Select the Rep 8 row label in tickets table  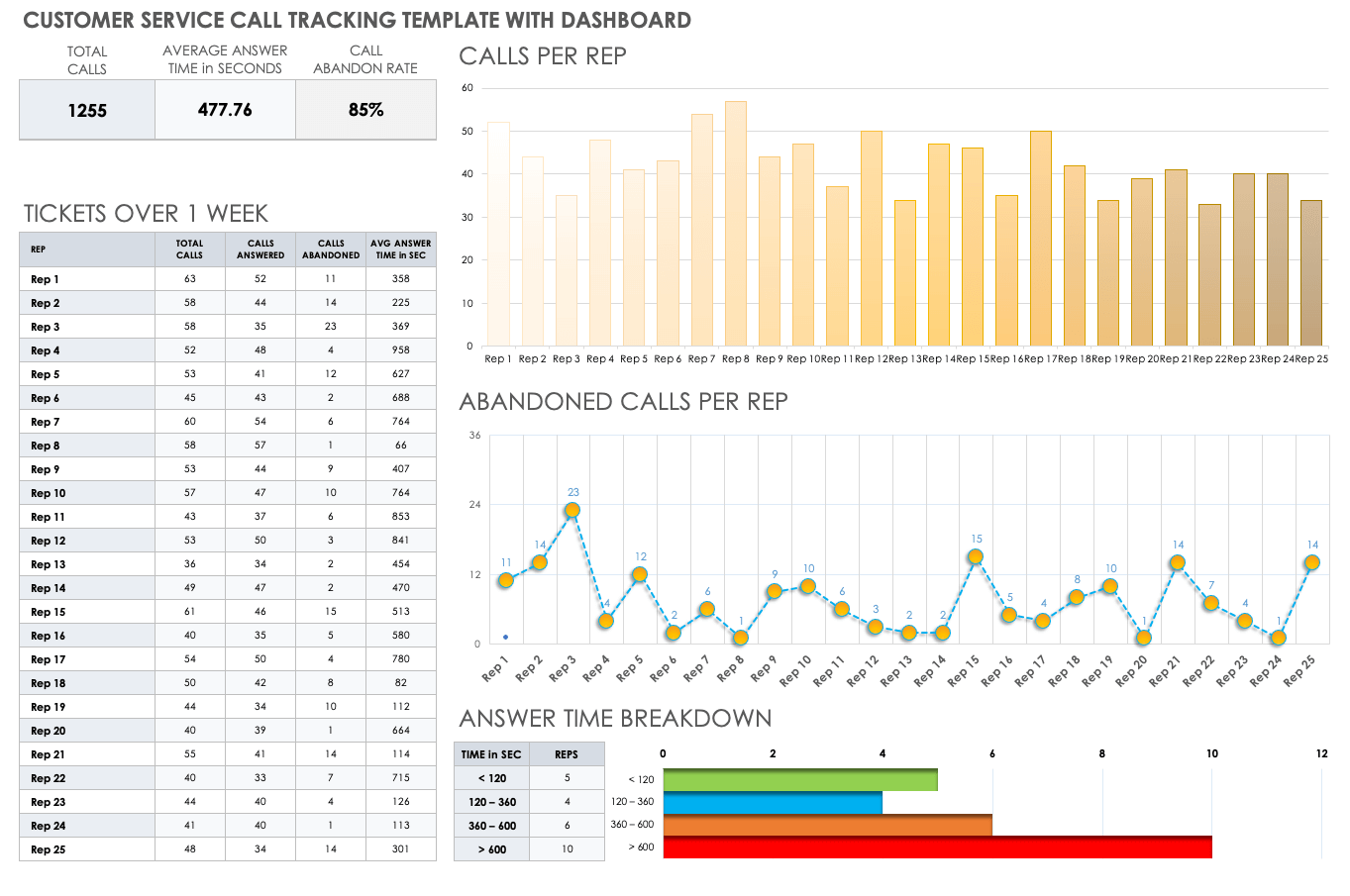46,446
